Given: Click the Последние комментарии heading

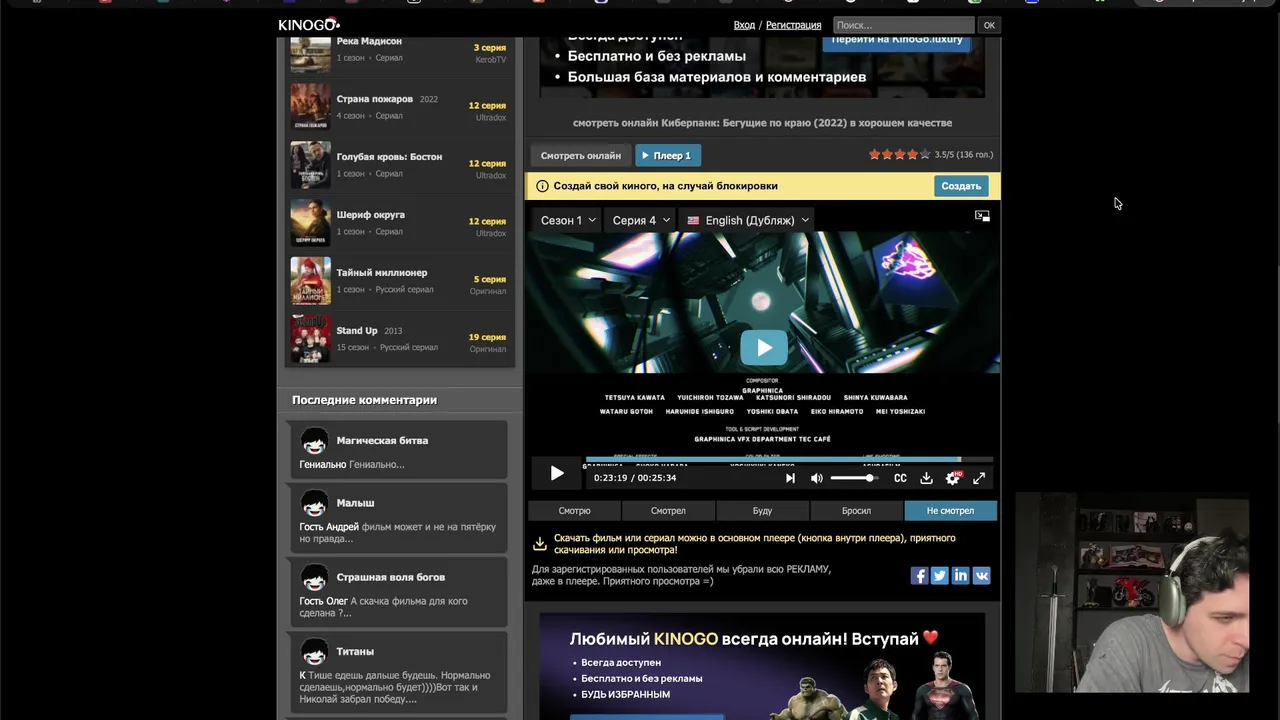Looking at the screenshot, I should [364, 400].
